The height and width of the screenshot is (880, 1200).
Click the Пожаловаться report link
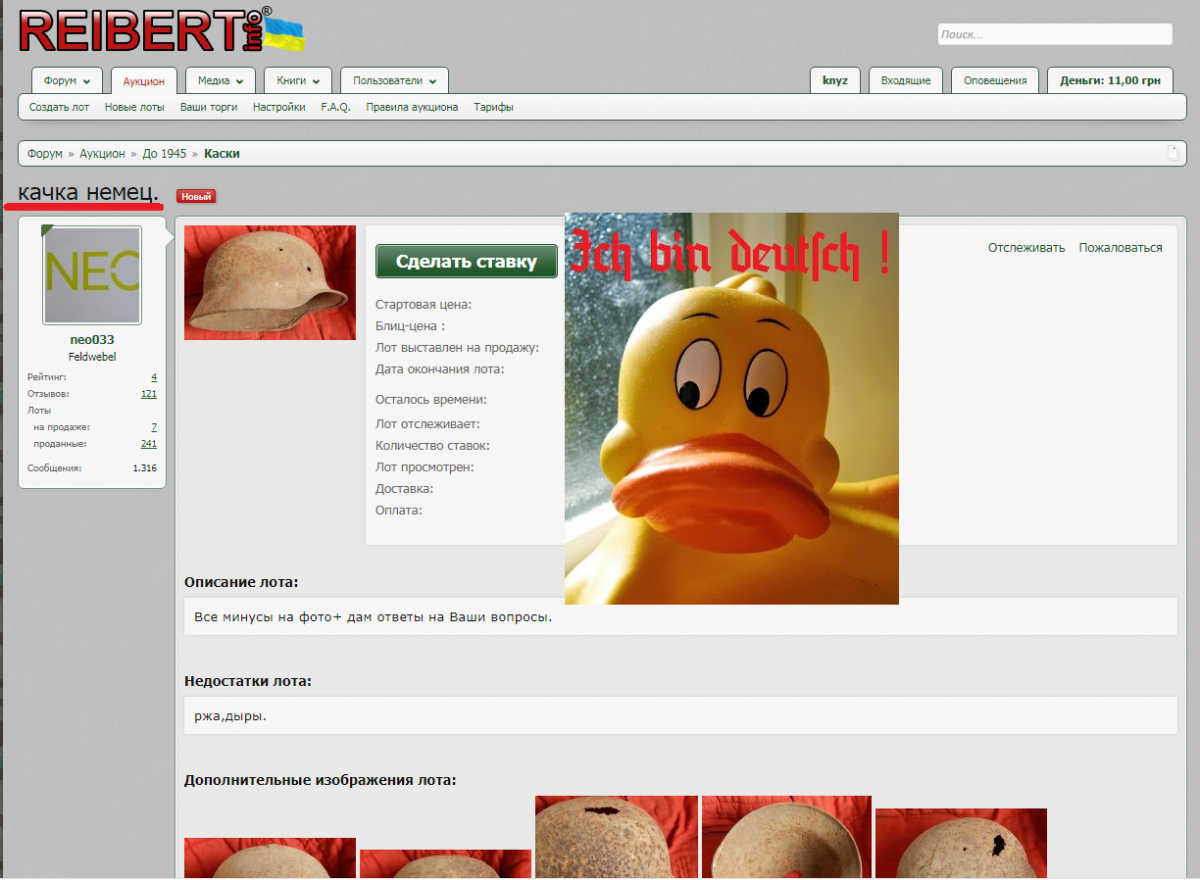pos(1121,248)
